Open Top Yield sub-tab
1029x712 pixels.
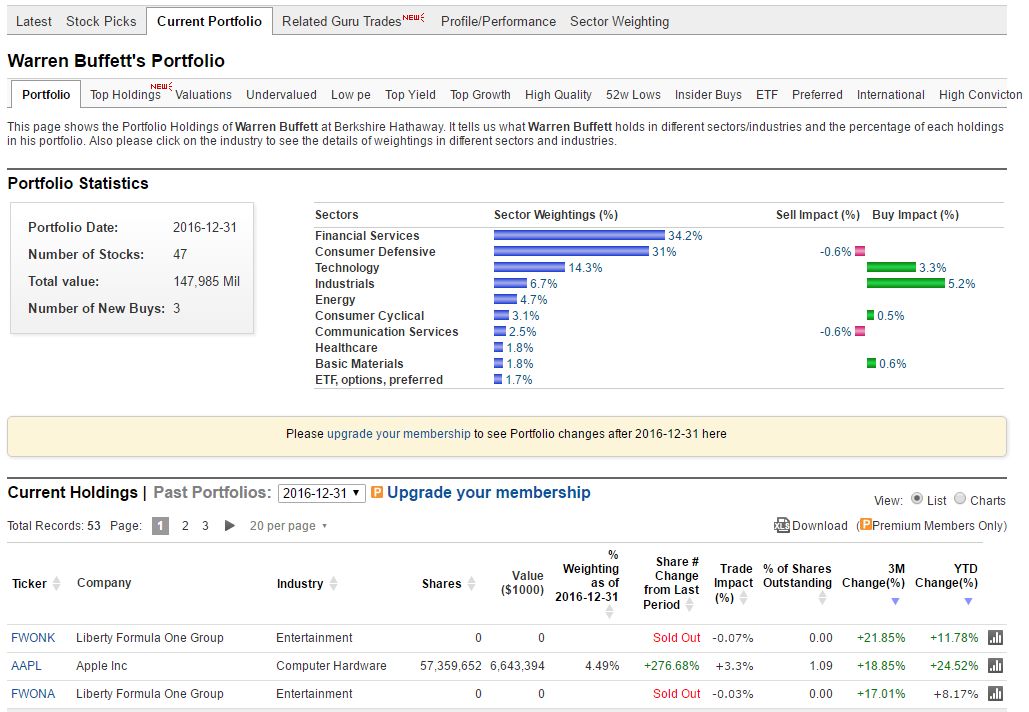tap(410, 94)
